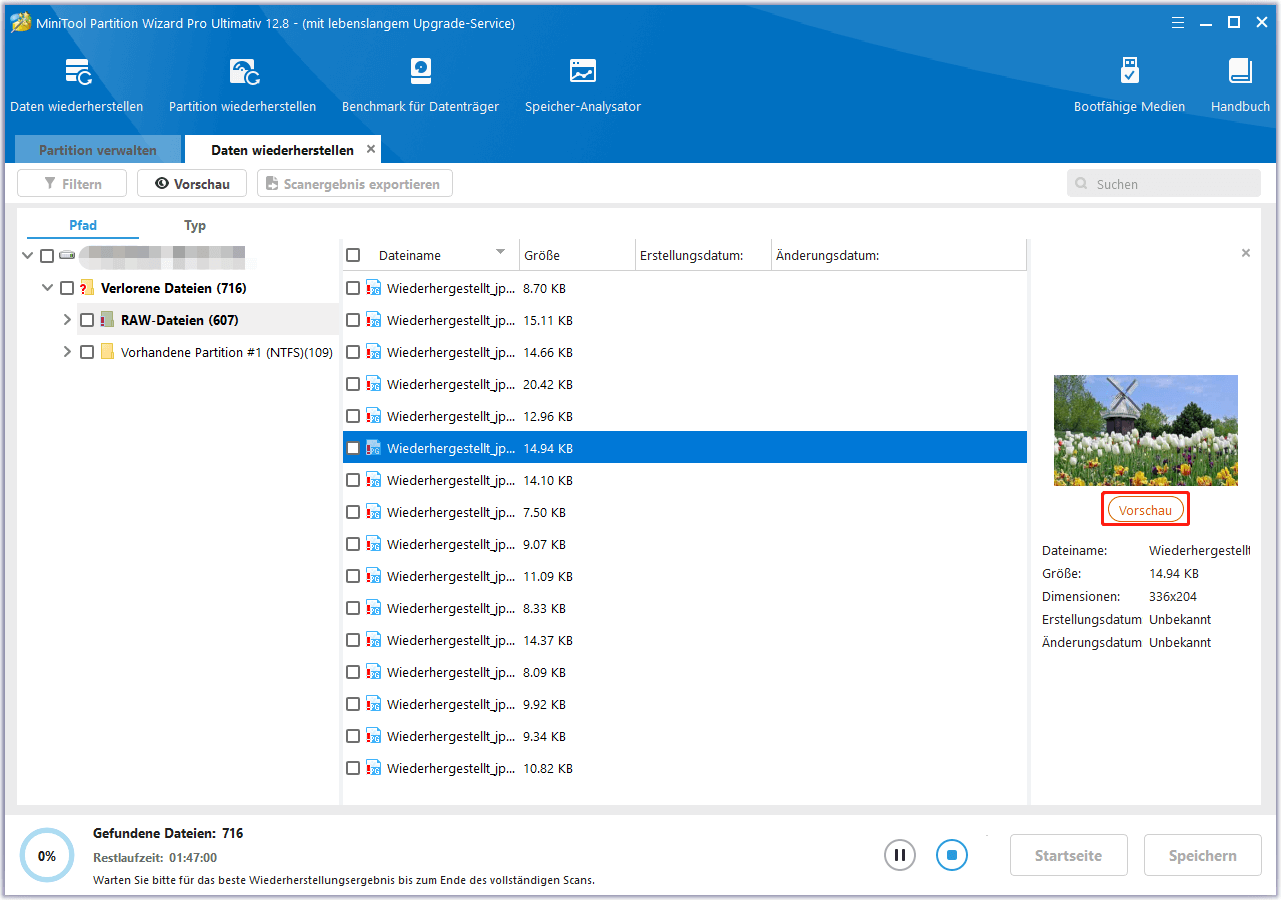Screen dimensions: 1281x900
Task: Switch to the Typ view tab
Action: tap(195, 225)
